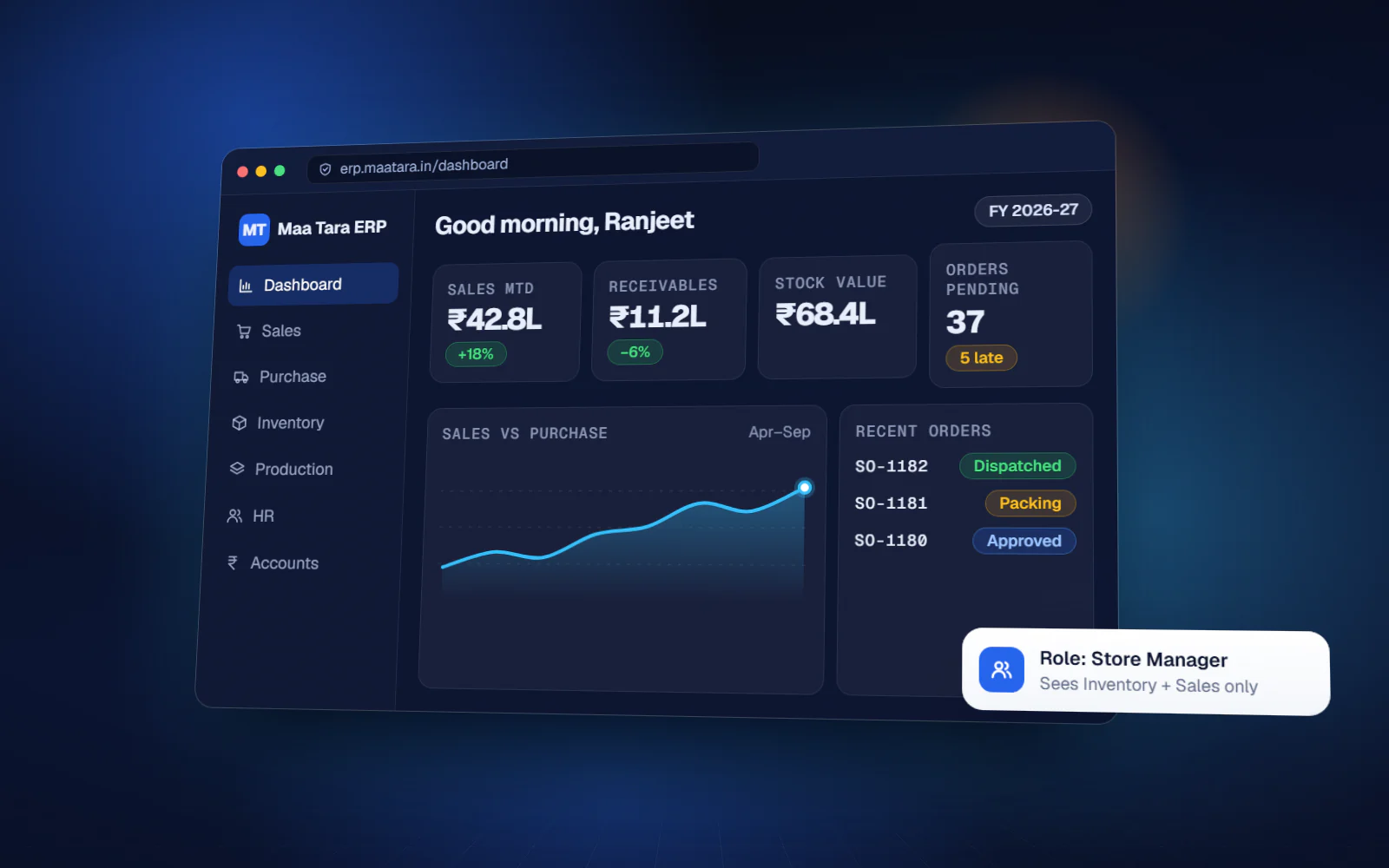
Task: Click the Sales cart icon
Action: click(x=244, y=332)
